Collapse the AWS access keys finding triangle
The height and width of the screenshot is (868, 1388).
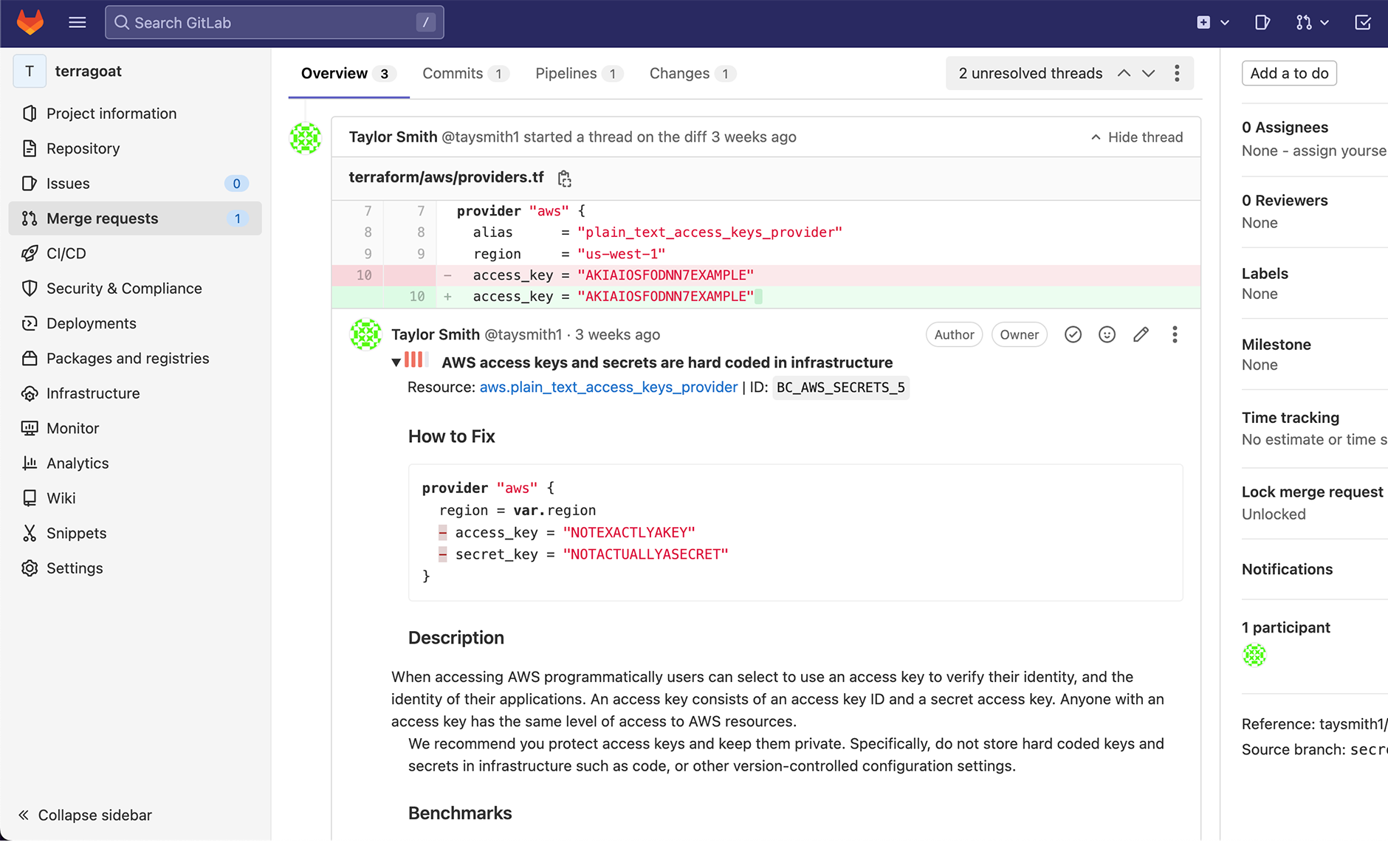pos(396,362)
